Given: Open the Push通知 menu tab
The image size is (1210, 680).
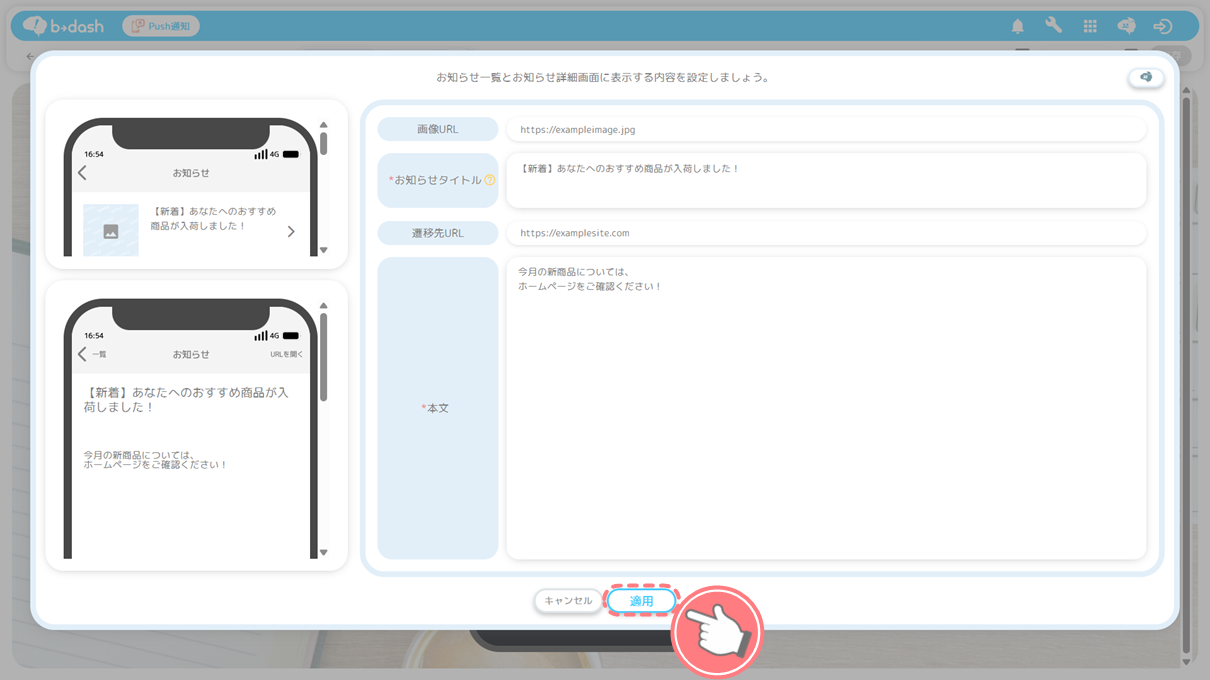Looking at the screenshot, I should tap(161, 26).
